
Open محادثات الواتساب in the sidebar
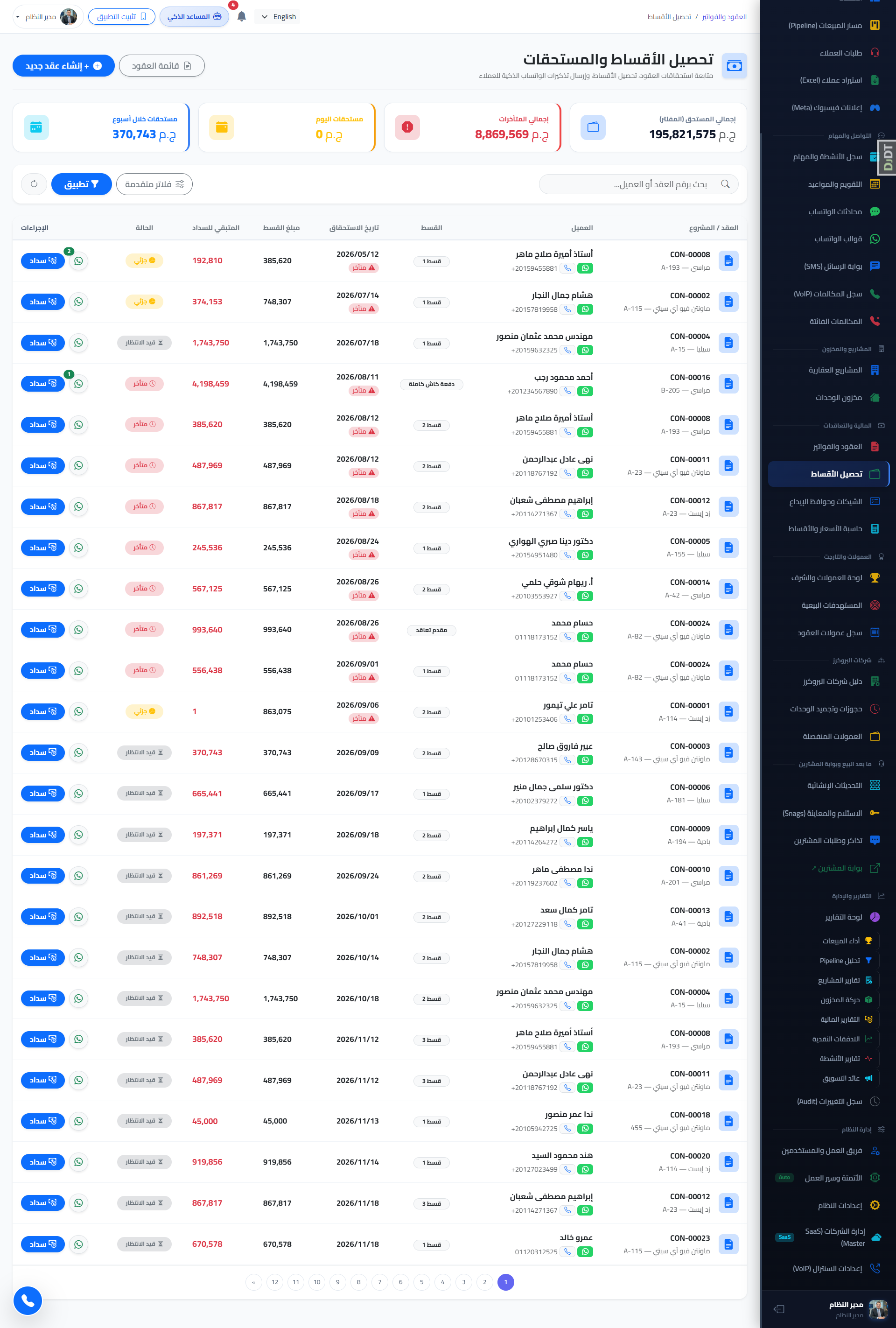coord(835,211)
